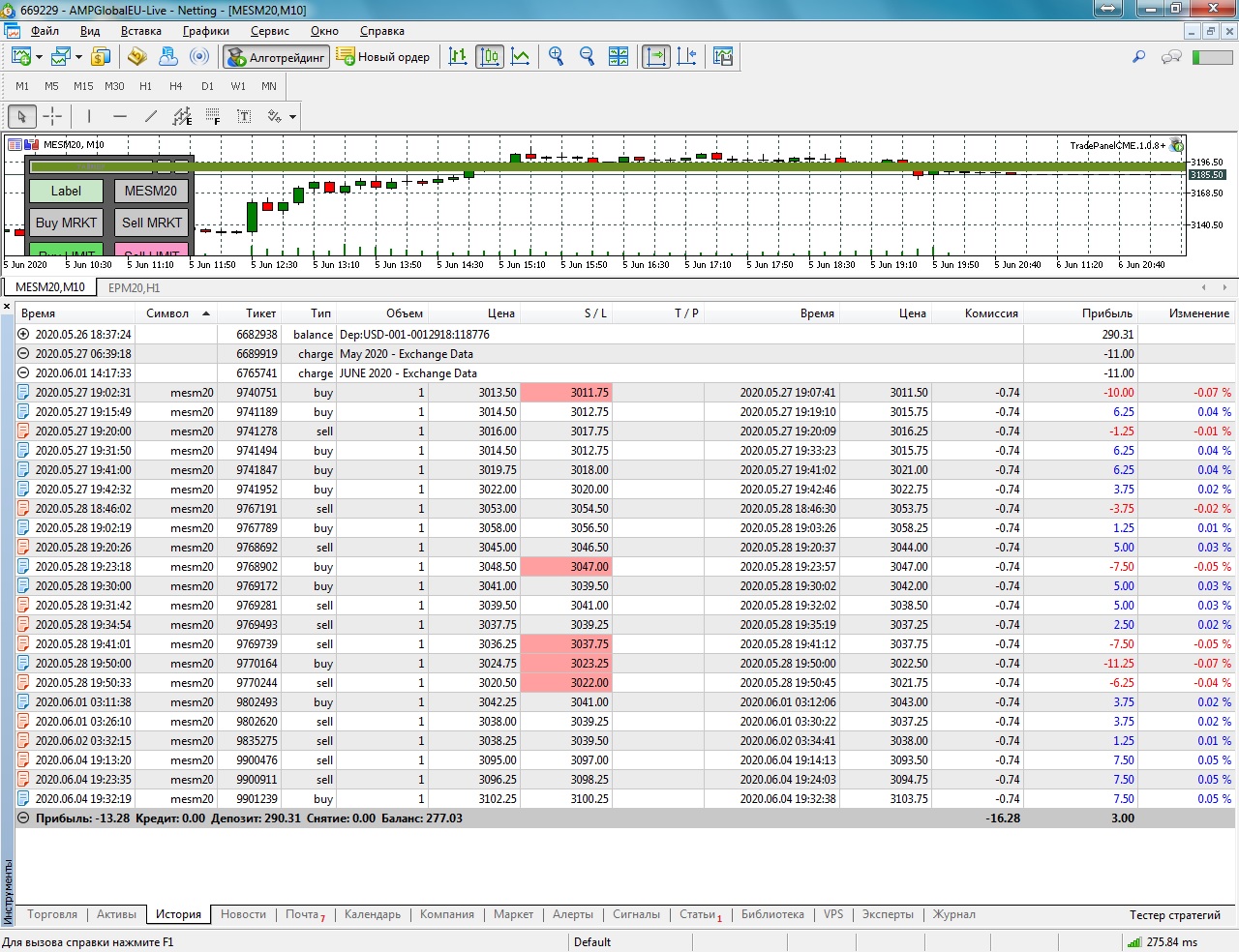Viewport: 1239px width, 952px height.
Task: Pick the vertical line drawing tool
Action: point(89,117)
